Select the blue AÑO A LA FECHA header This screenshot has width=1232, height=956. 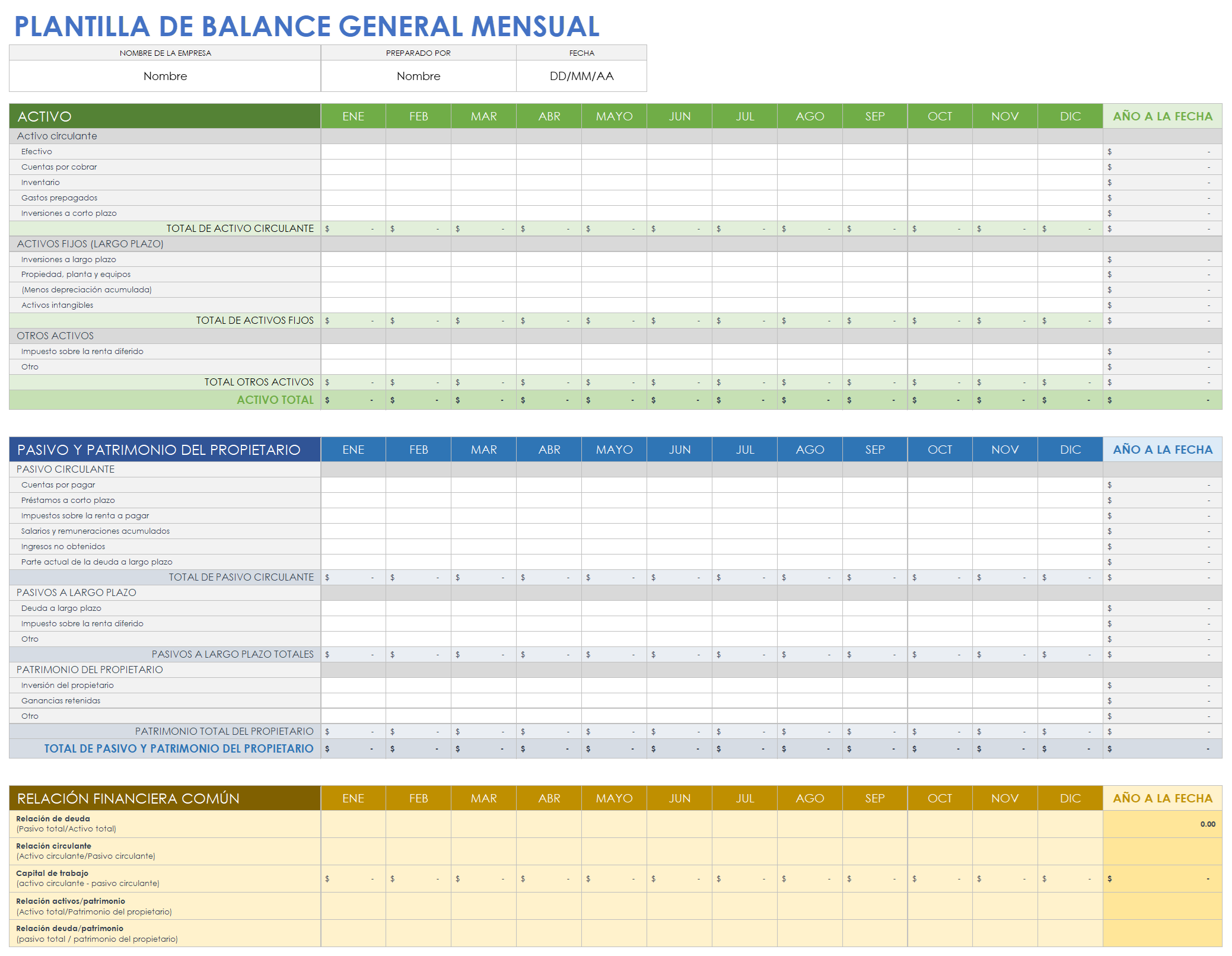pos(1163,450)
